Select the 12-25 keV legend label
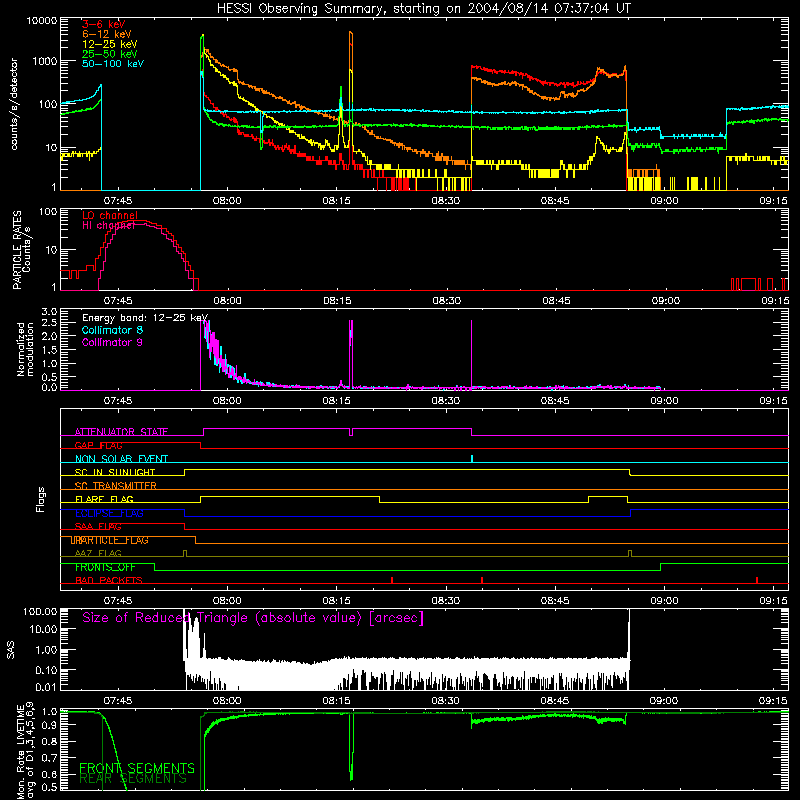 pos(110,44)
